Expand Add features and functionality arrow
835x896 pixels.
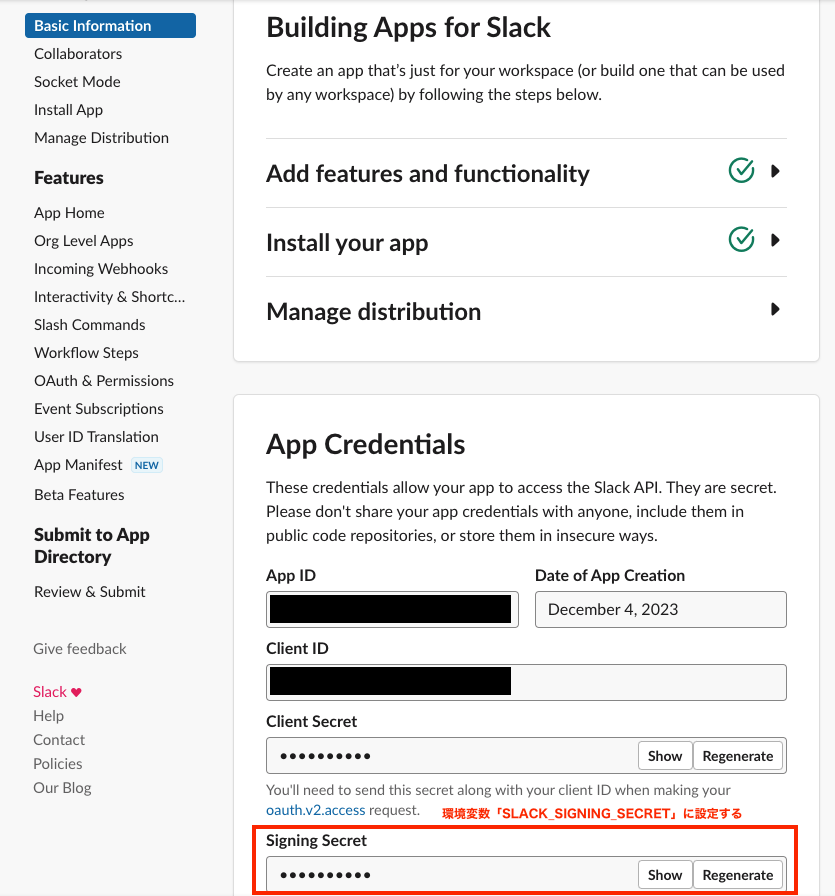click(775, 171)
